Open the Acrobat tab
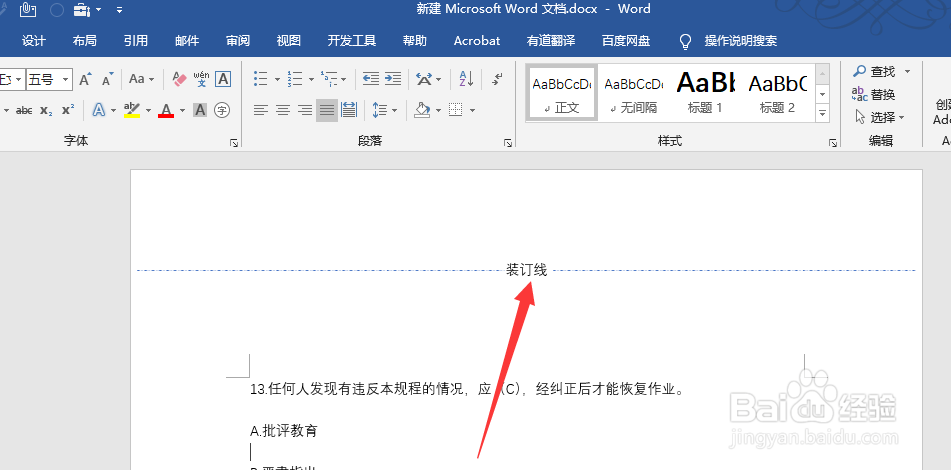Screen dimensions: 951x470 tap(477, 41)
